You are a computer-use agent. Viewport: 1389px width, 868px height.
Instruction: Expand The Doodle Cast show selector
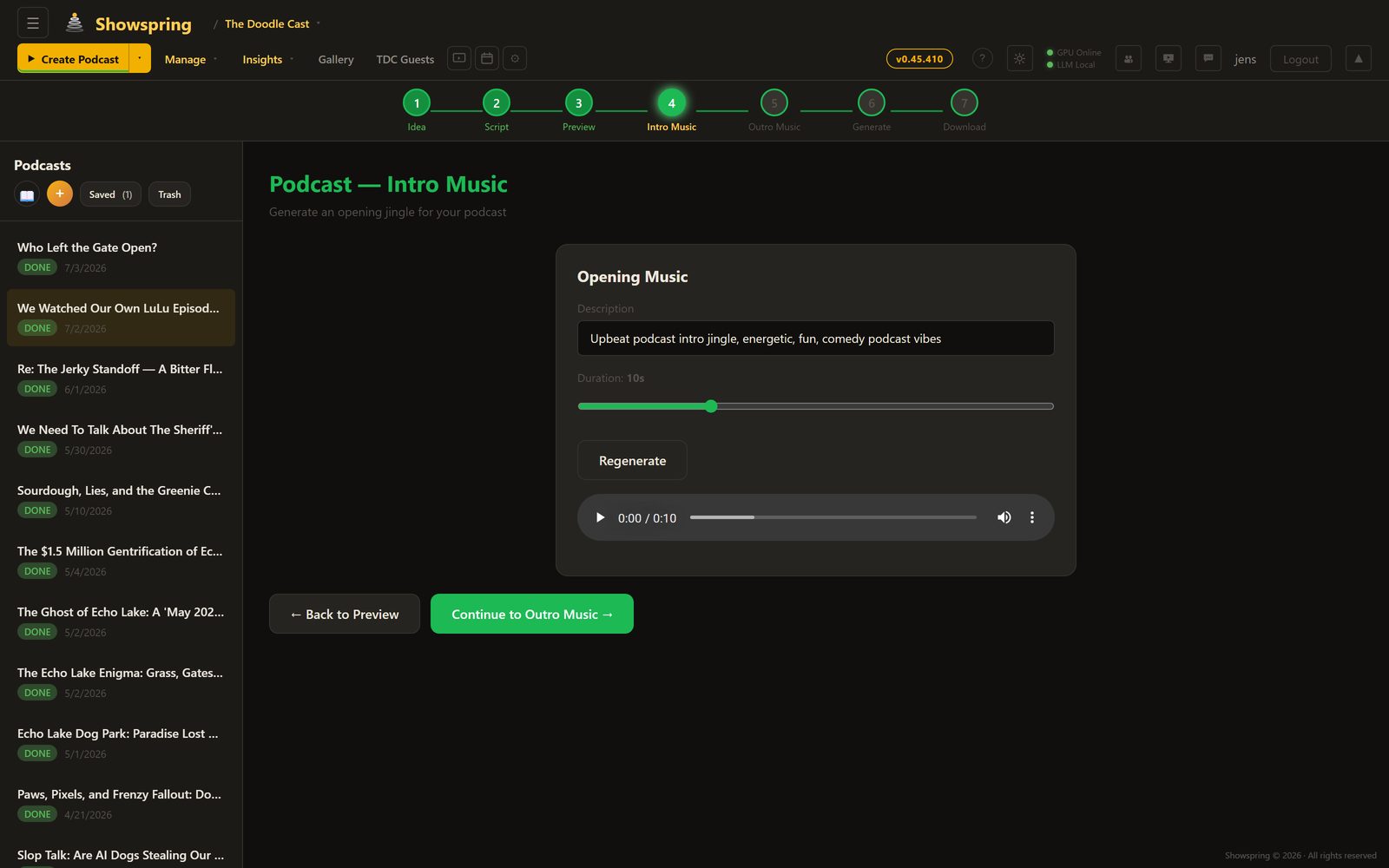(272, 23)
